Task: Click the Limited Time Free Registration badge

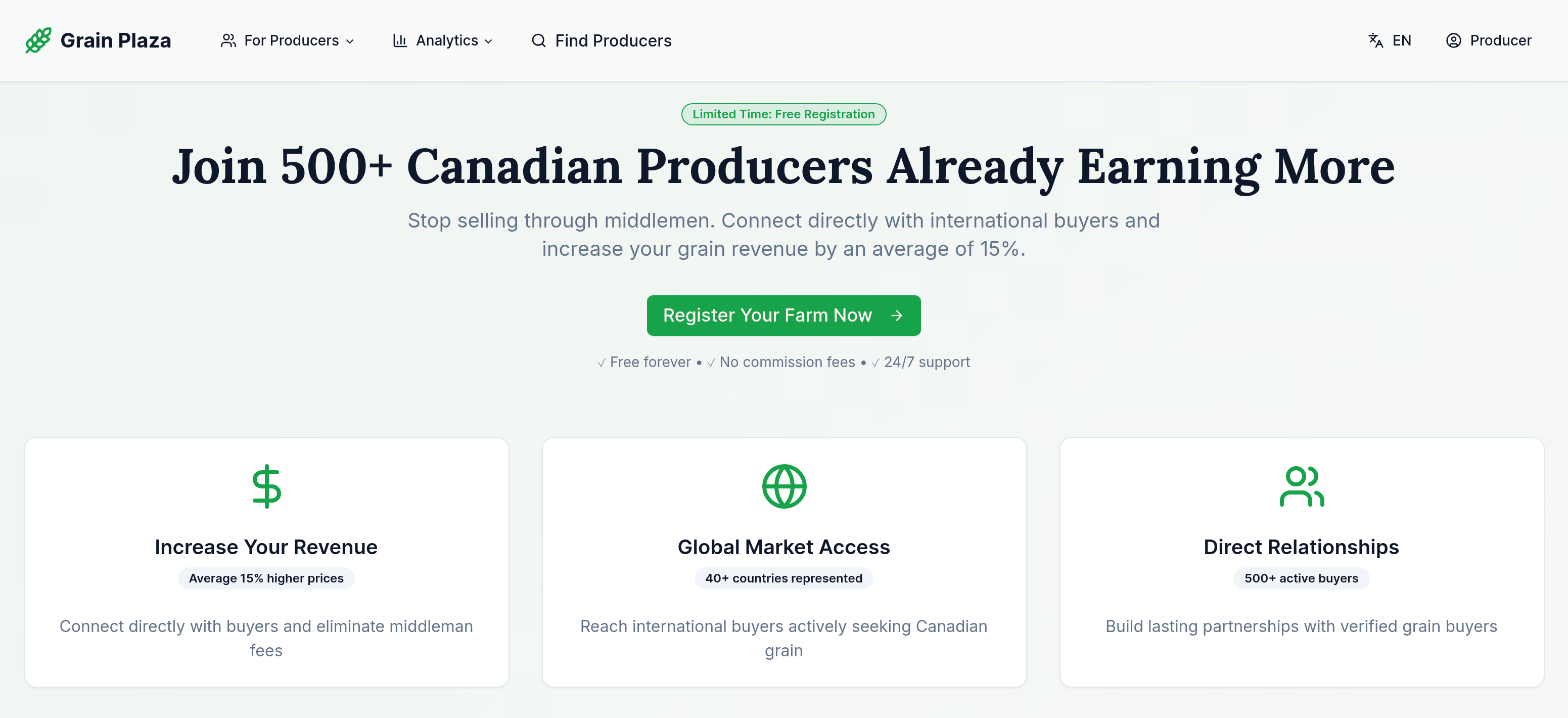Action: click(x=783, y=114)
